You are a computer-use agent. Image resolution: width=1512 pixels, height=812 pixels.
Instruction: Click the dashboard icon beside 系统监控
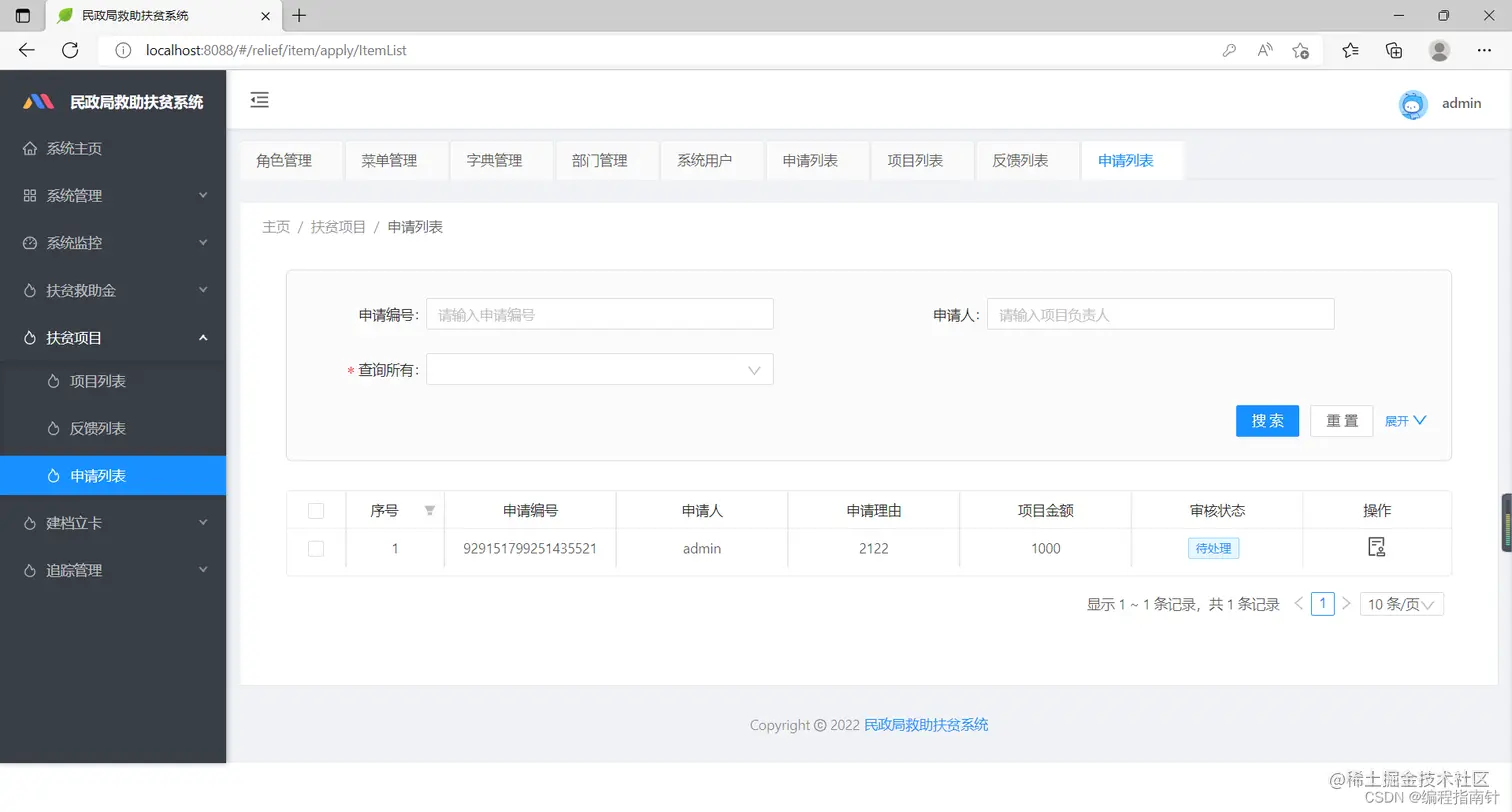coord(30,243)
